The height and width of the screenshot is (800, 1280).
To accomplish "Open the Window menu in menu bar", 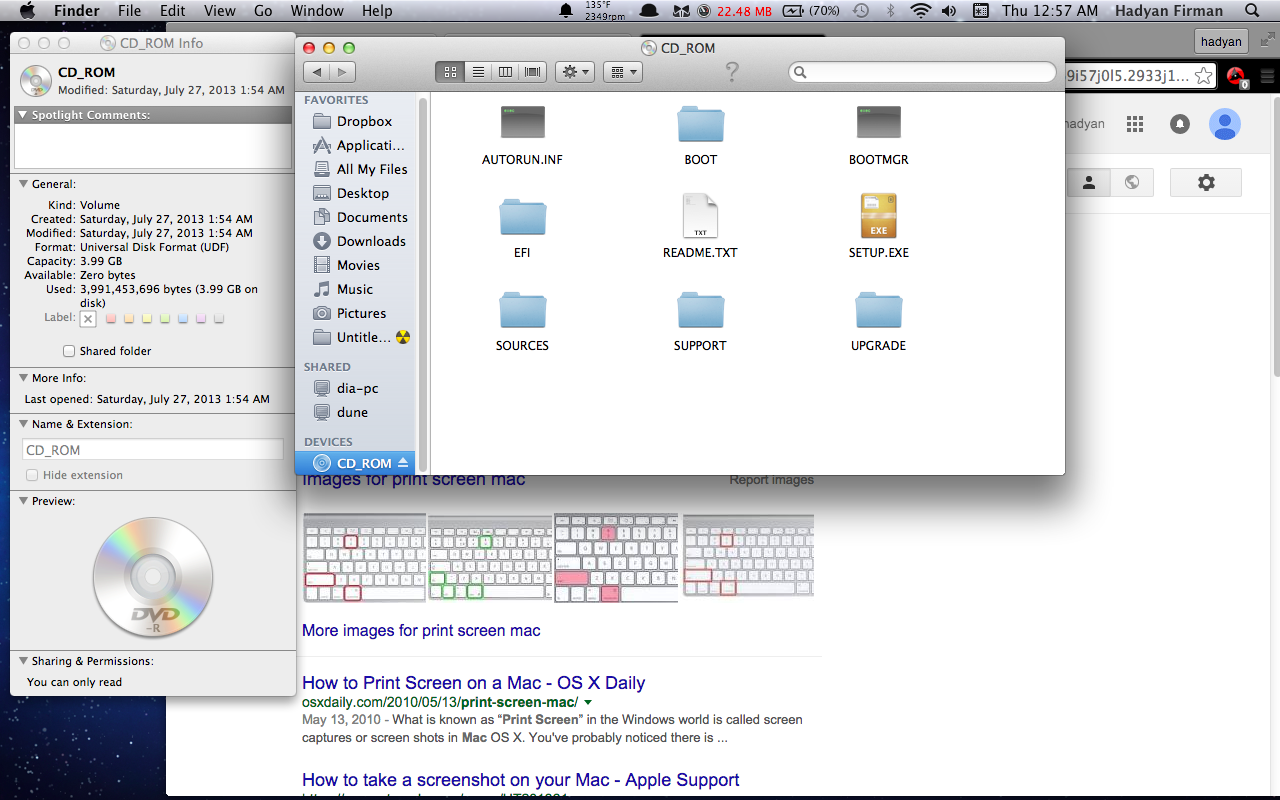I will pos(316,11).
